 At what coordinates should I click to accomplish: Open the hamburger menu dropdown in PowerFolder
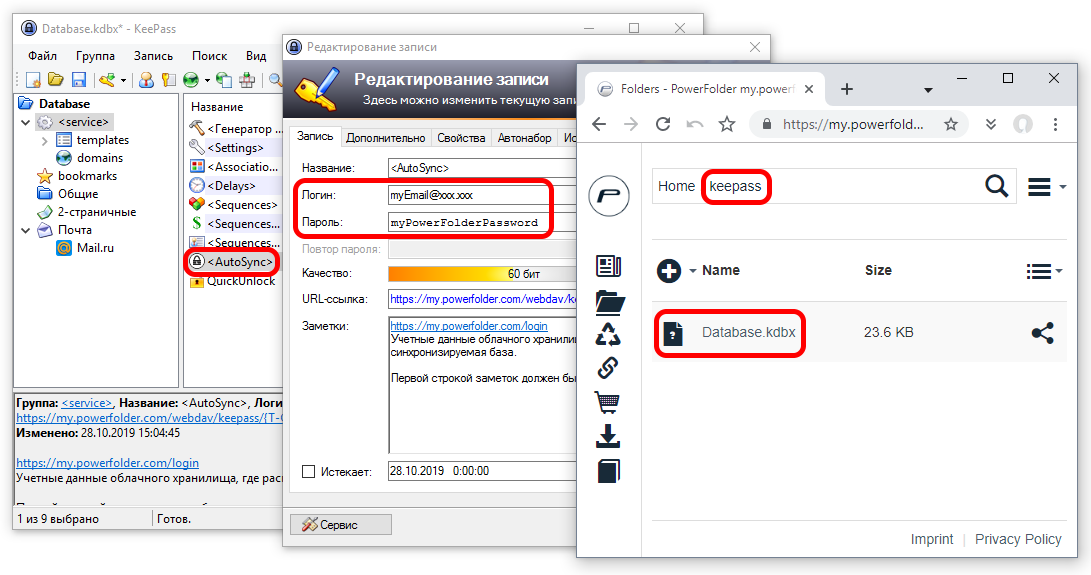coord(1046,187)
